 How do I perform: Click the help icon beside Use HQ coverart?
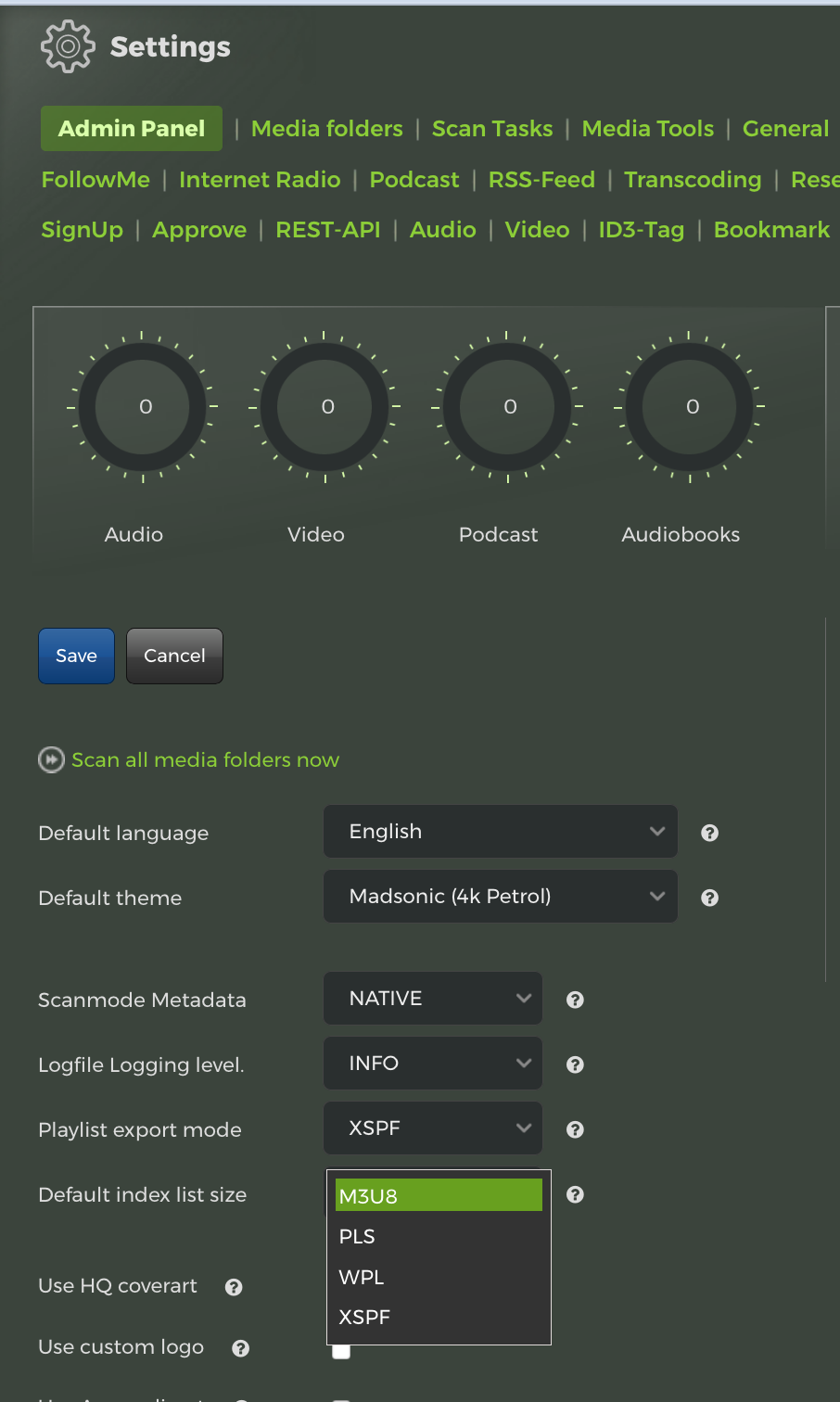point(234,1287)
